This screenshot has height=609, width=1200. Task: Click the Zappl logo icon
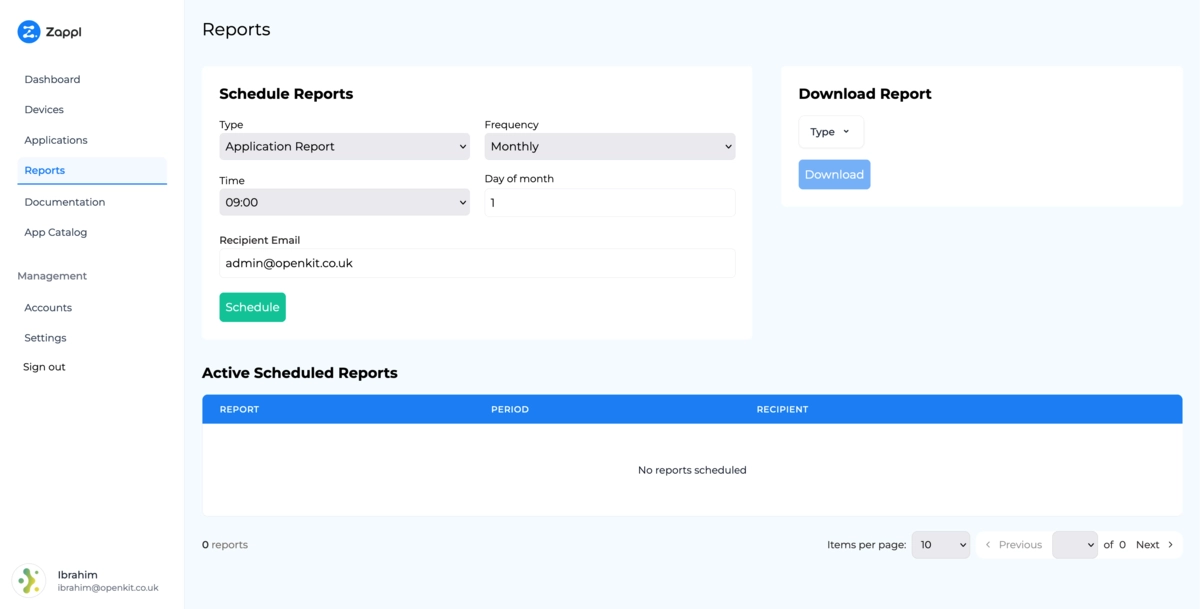point(30,31)
